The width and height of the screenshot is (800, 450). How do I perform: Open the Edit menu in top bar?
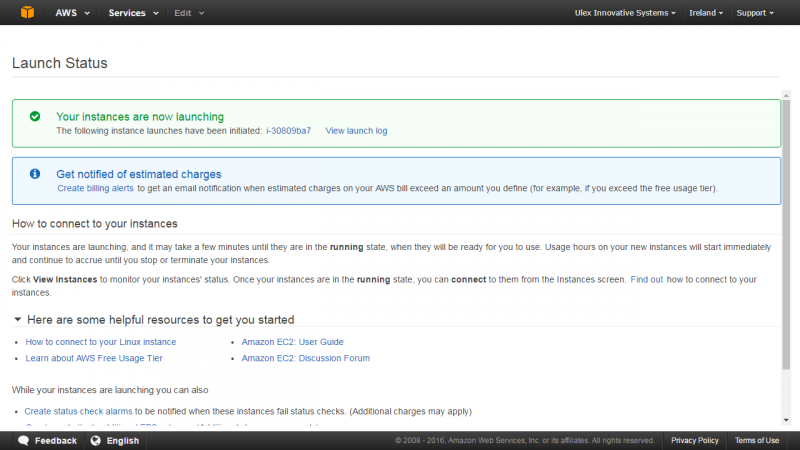[x=189, y=13]
